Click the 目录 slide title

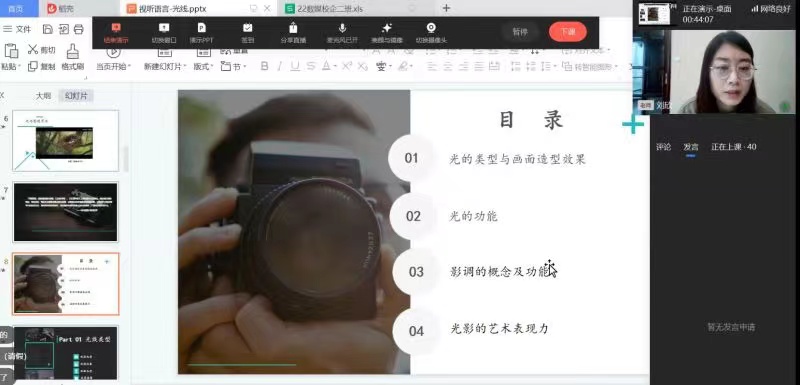(x=530, y=120)
